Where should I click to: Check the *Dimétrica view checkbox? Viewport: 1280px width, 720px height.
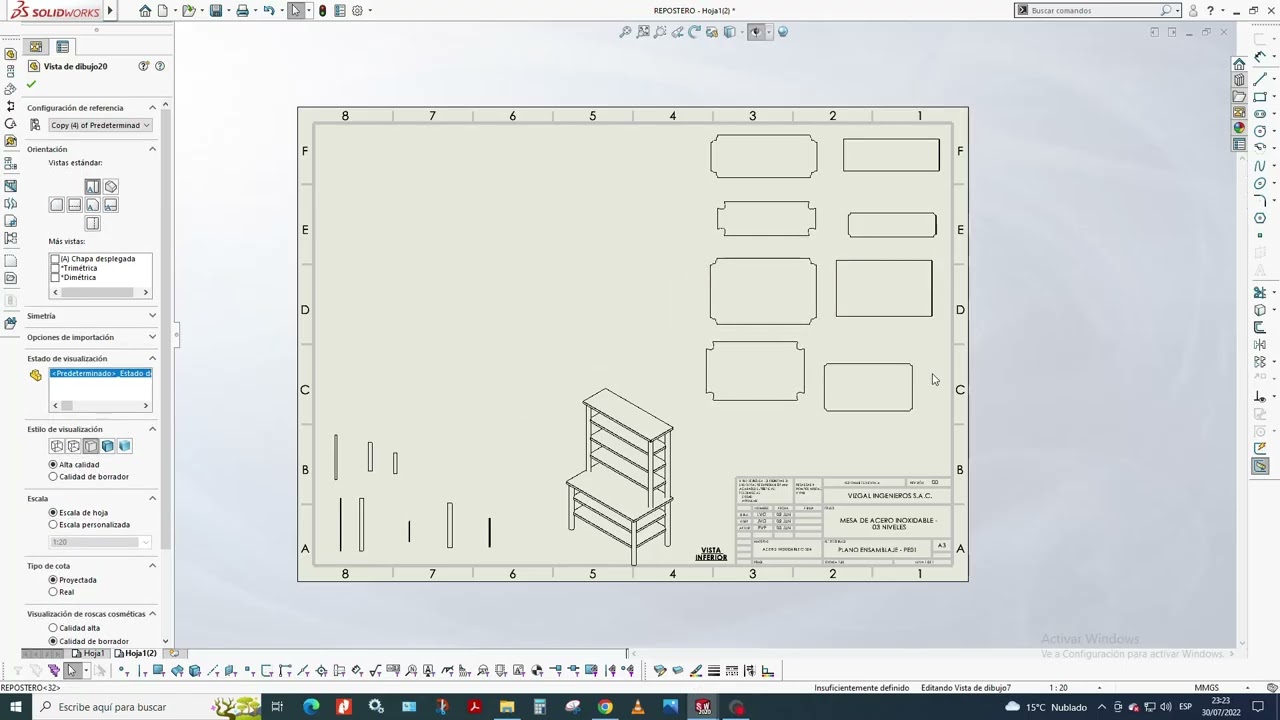[x=55, y=277]
